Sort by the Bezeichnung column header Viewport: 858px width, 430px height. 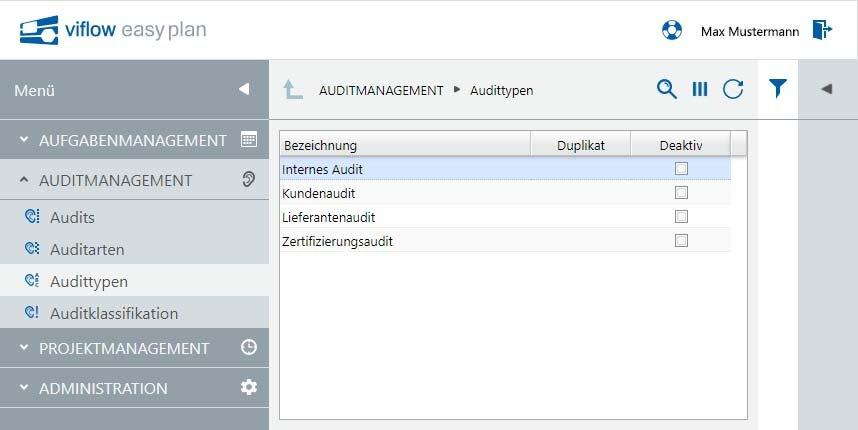(x=403, y=145)
